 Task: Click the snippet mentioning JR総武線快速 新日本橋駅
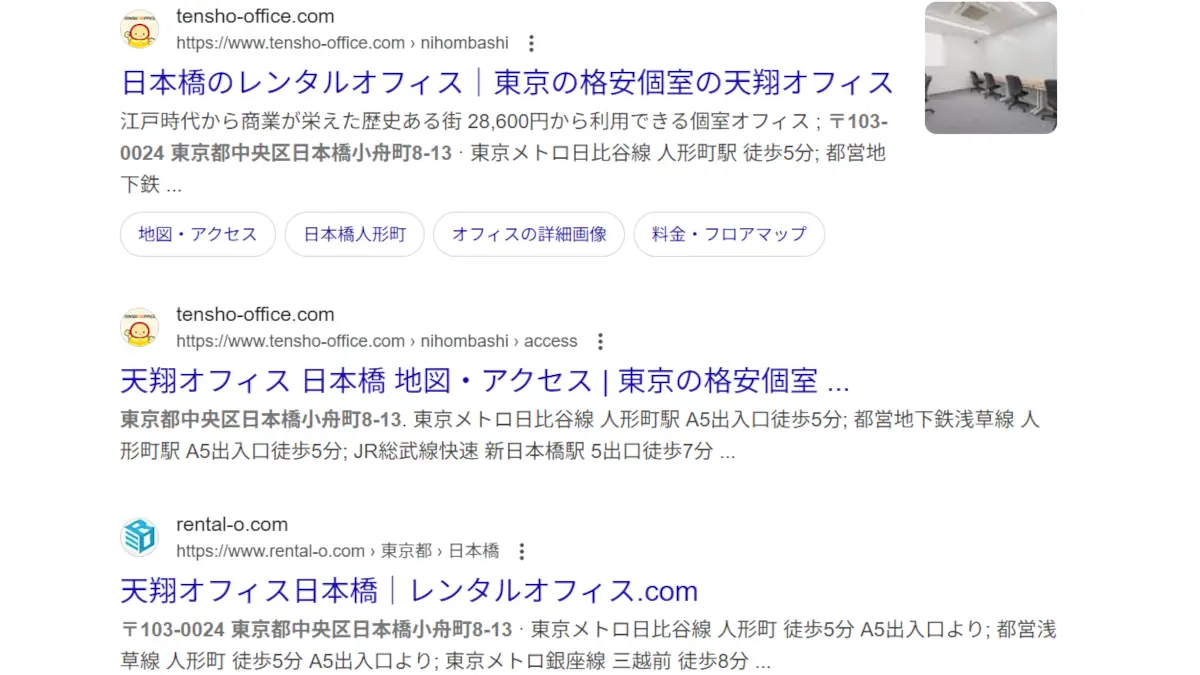pyautogui.click(x=580, y=435)
